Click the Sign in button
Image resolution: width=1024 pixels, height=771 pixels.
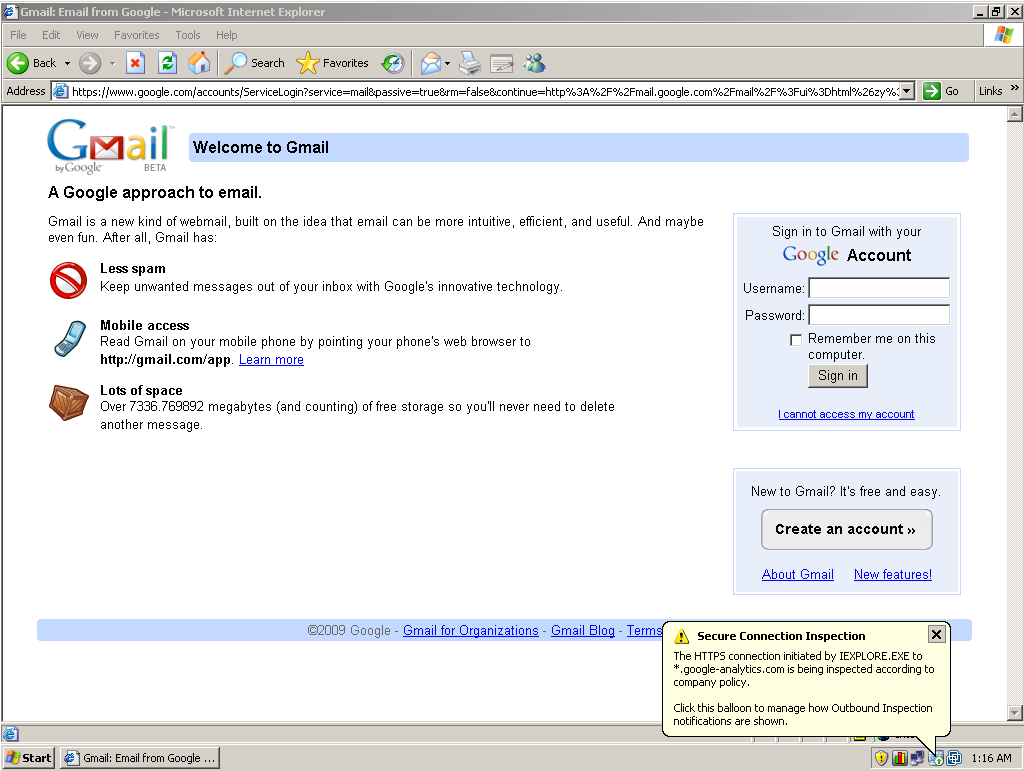click(x=838, y=376)
